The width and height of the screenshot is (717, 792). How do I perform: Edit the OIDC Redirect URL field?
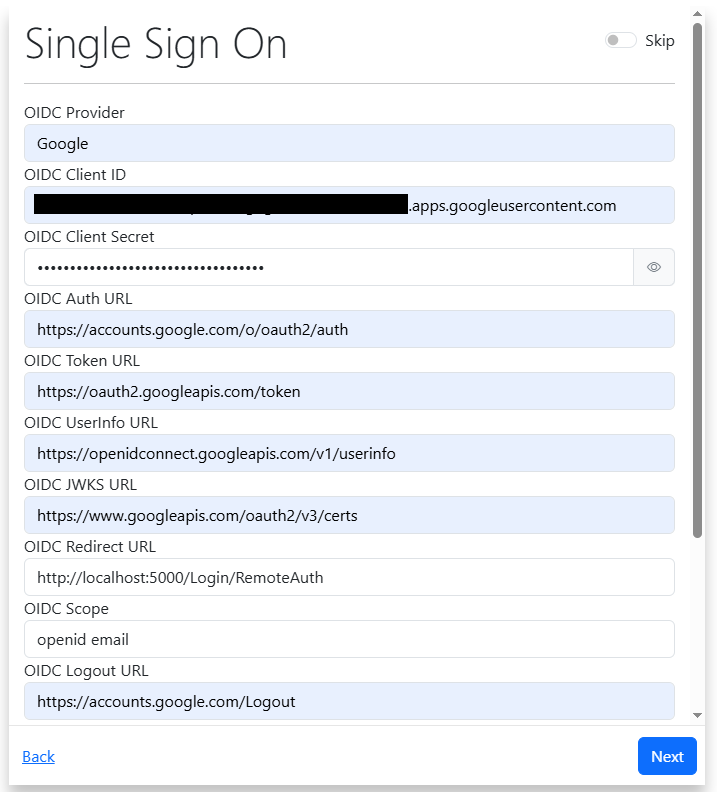pyautogui.click(x=349, y=577)
